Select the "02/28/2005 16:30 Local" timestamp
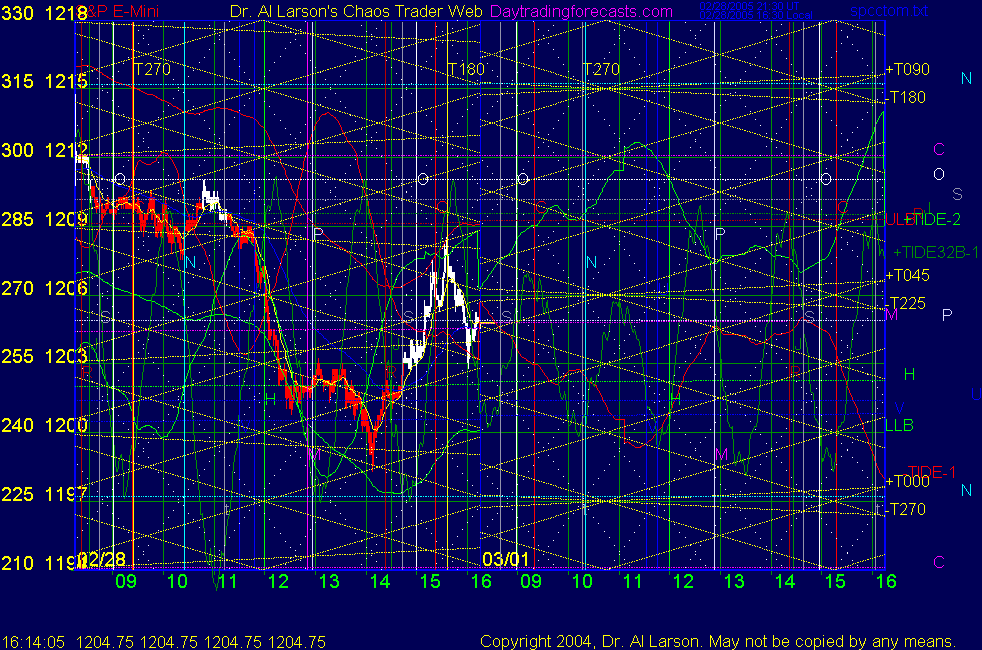 point(756,15)
